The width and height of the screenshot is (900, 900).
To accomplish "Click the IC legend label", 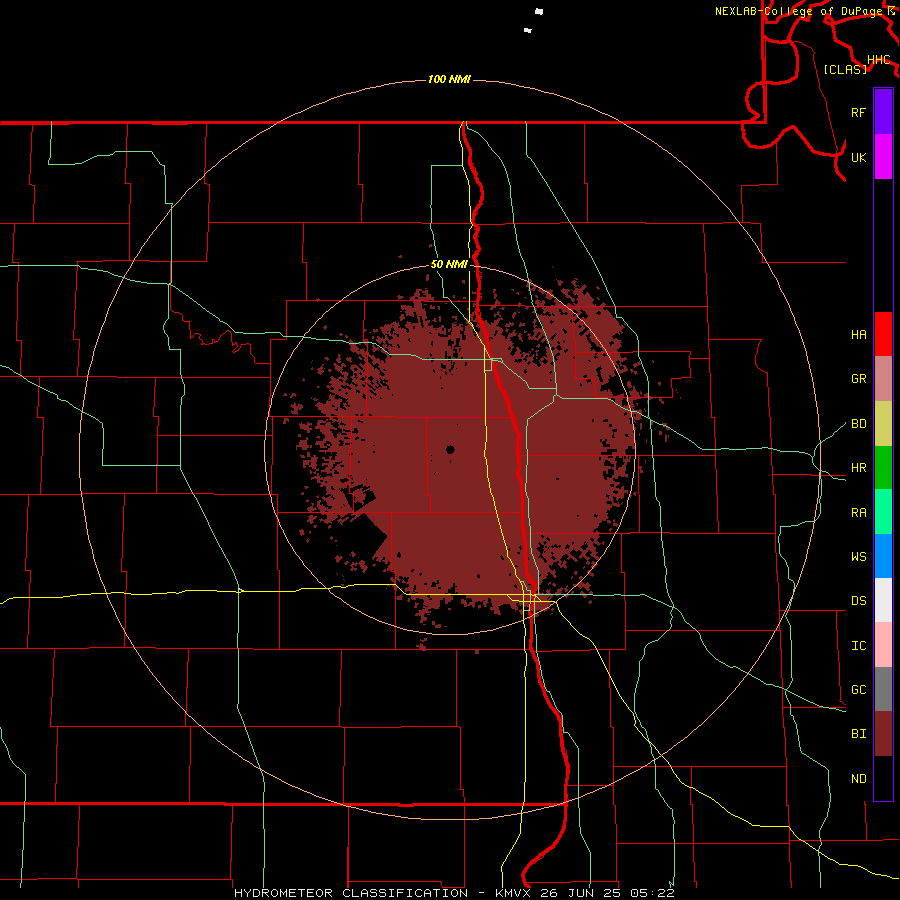I will coord(858,646).
